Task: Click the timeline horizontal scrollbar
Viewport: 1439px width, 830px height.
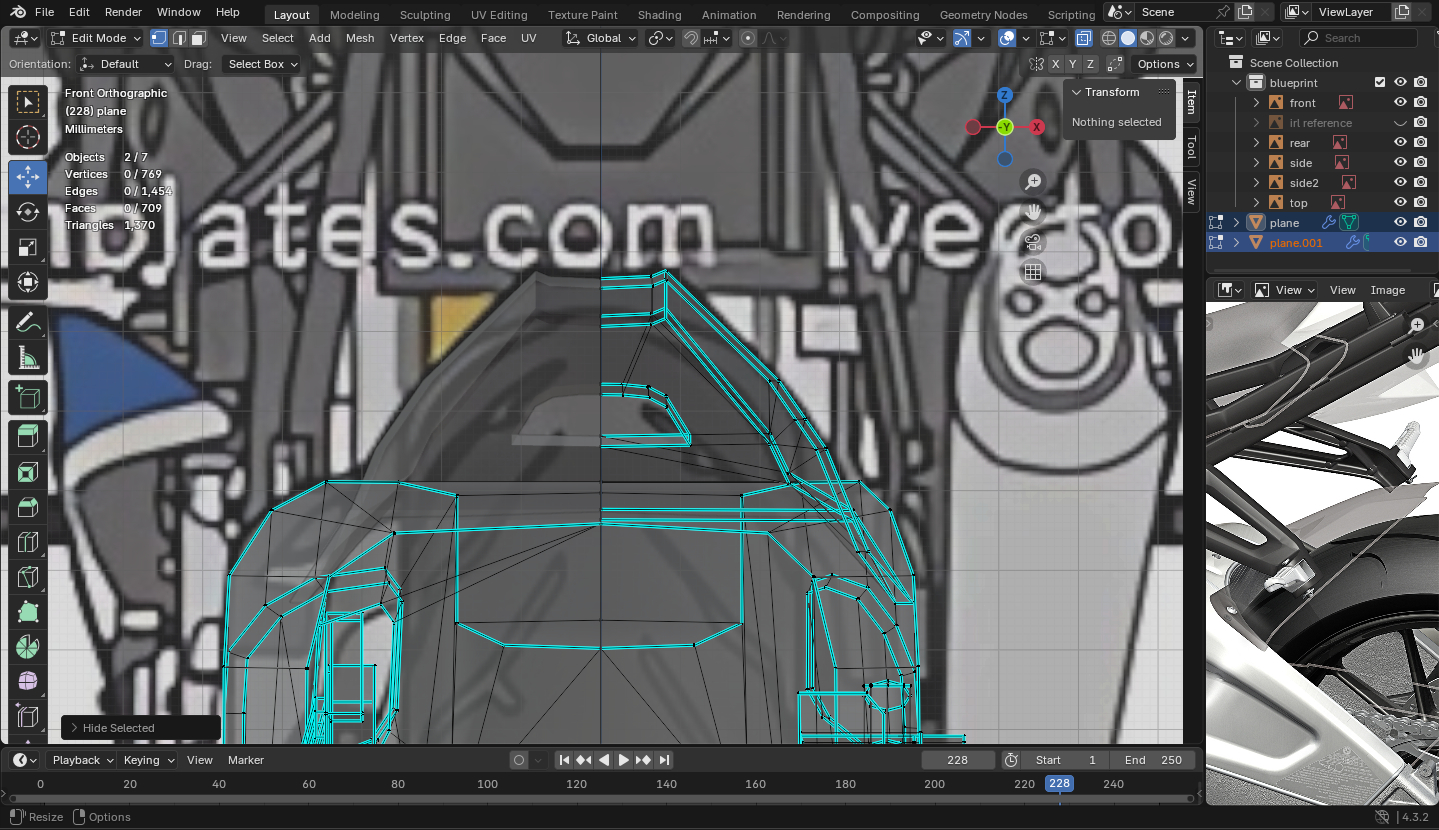Action: click(x=602, y=799)
